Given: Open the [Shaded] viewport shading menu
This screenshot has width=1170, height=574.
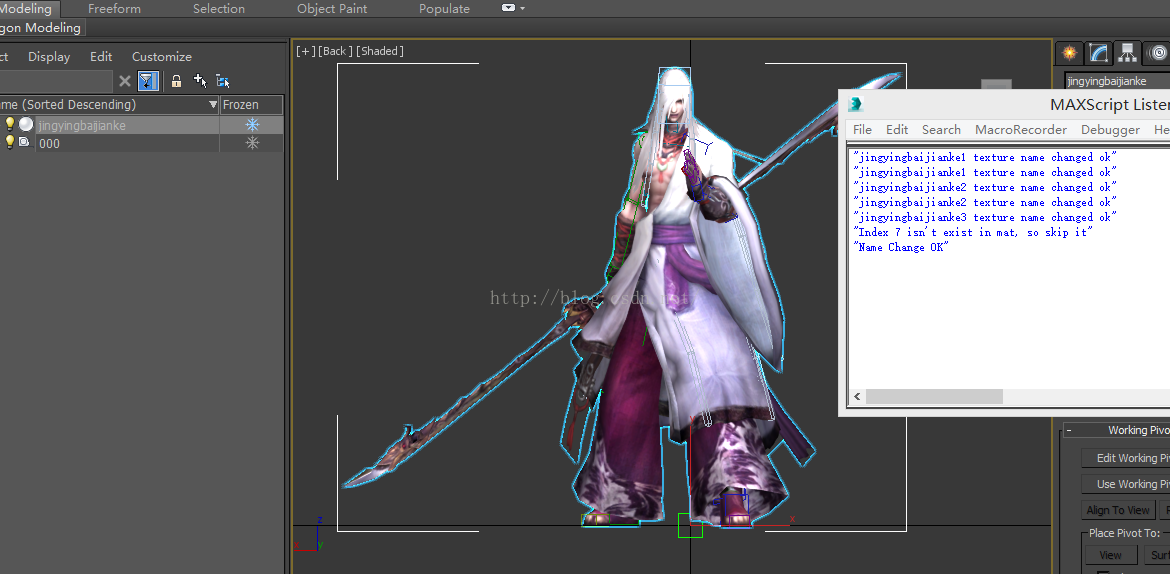Looking at the screenshot, I should point(380,51).
